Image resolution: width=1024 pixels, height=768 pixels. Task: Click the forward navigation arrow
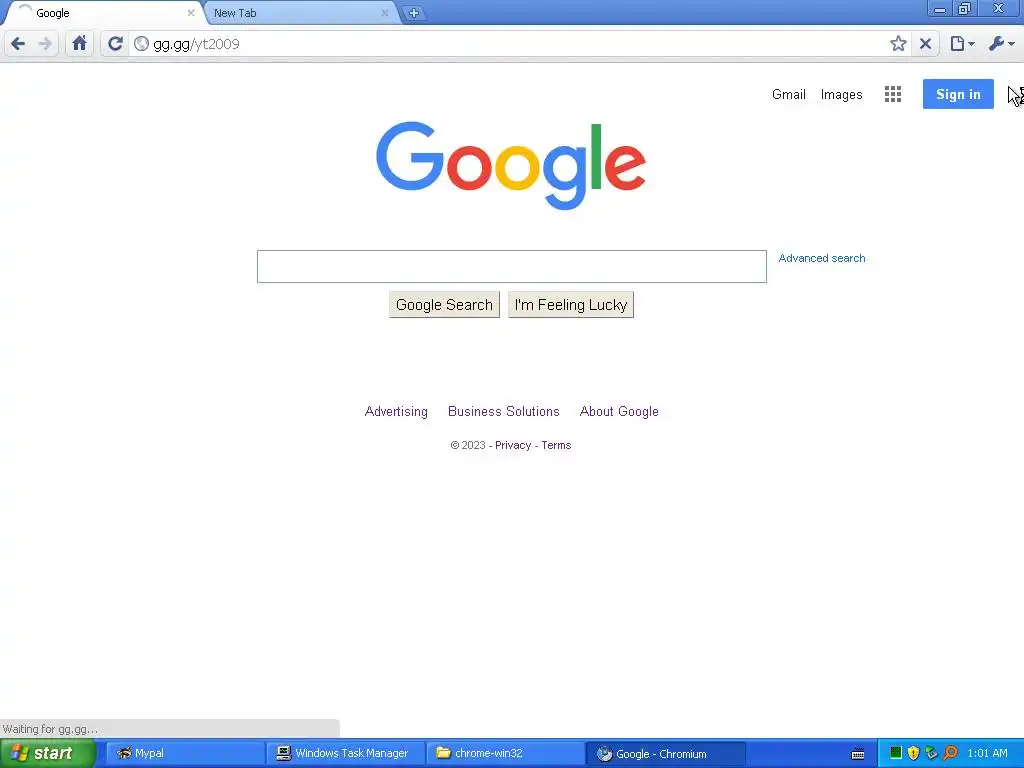(x=45, y=44)
